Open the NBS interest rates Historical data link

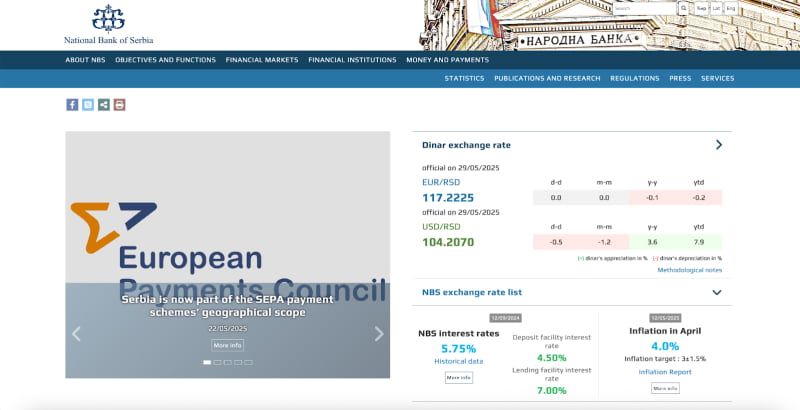point(459,361)
